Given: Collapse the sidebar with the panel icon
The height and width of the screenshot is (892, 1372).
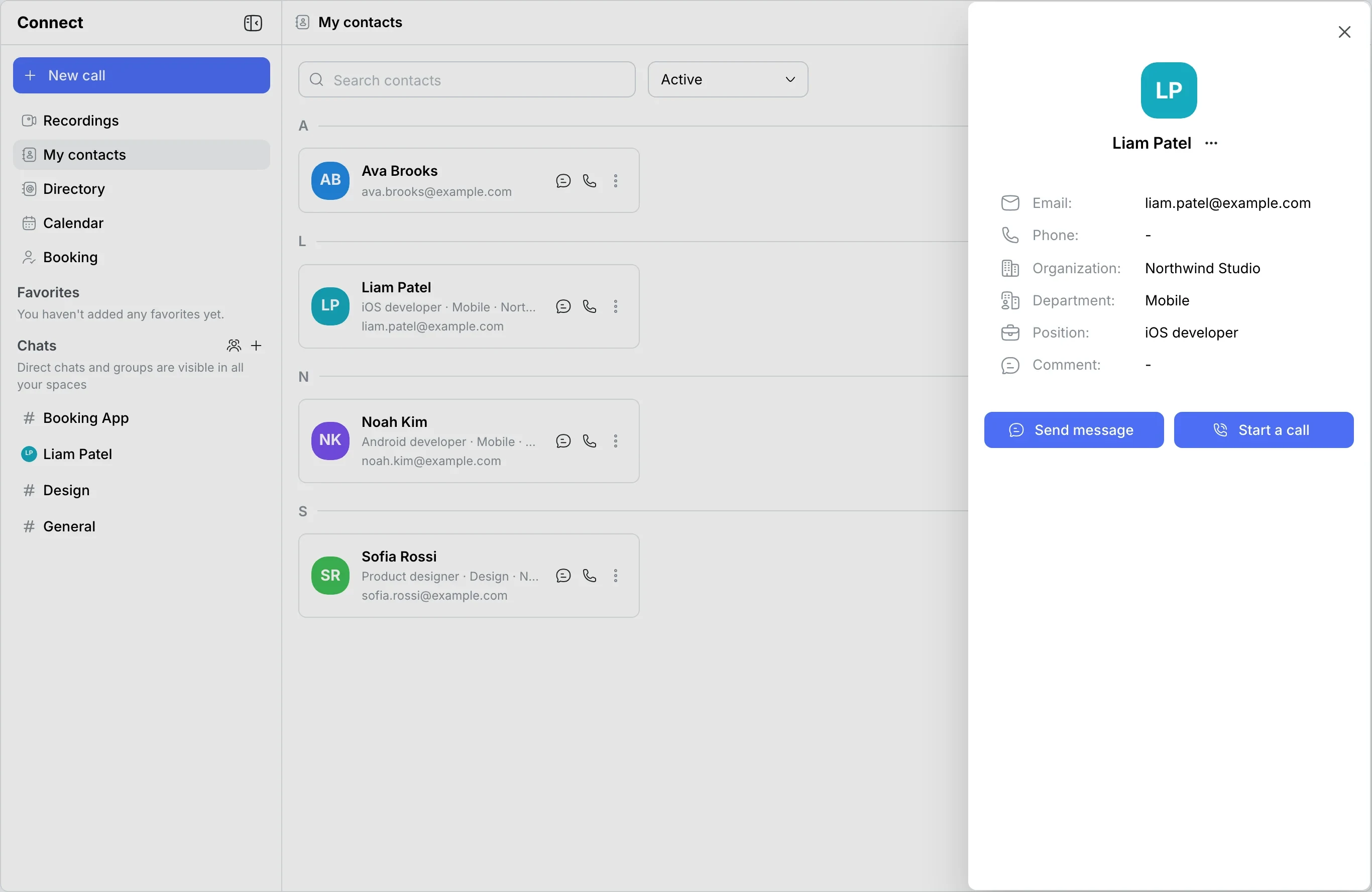Looking at the screenshot, I should [x=253, y=23].
